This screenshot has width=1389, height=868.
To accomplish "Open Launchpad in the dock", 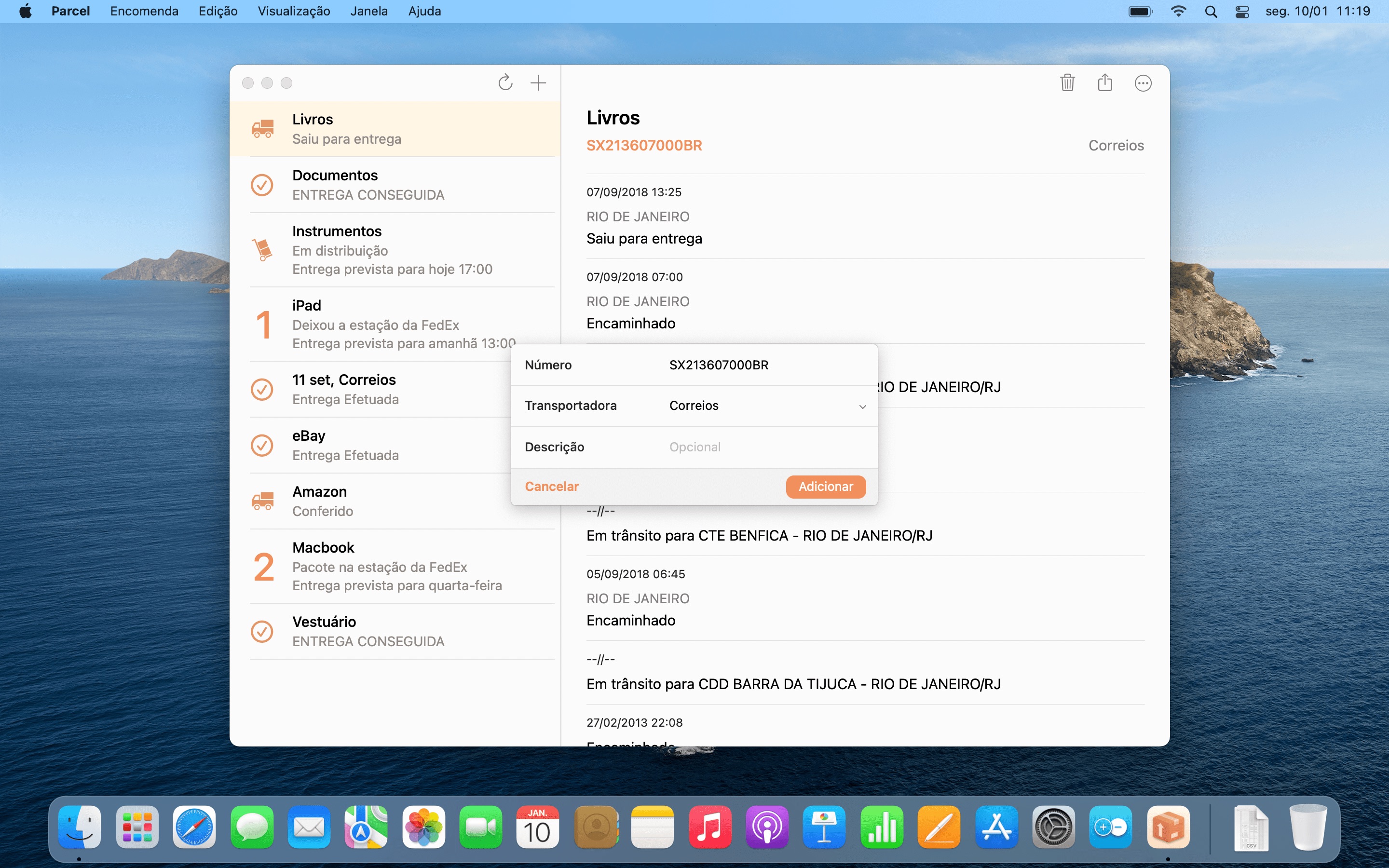I will click(x=137, y=827).
